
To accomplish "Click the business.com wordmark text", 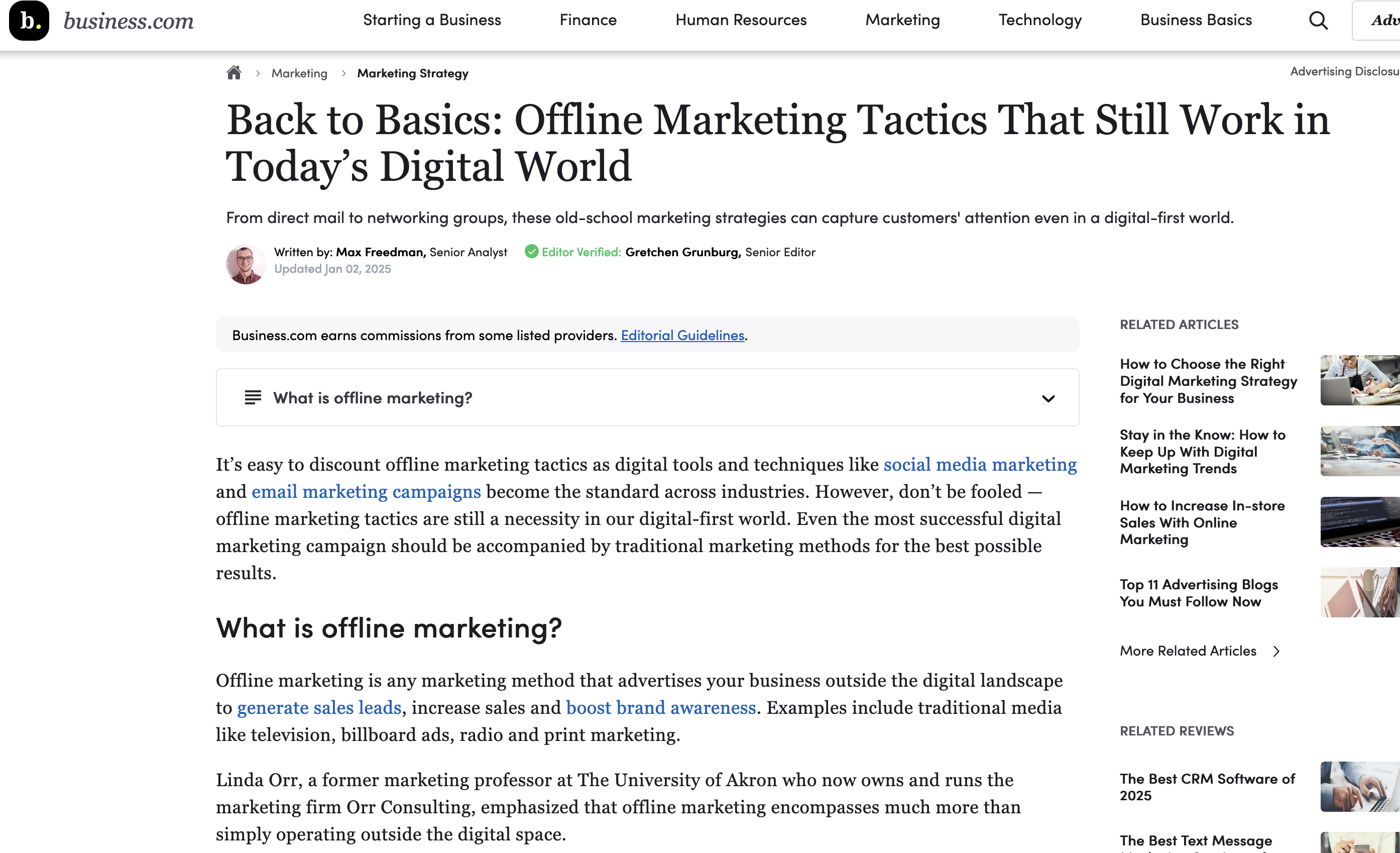I will [x=129, y=21].
